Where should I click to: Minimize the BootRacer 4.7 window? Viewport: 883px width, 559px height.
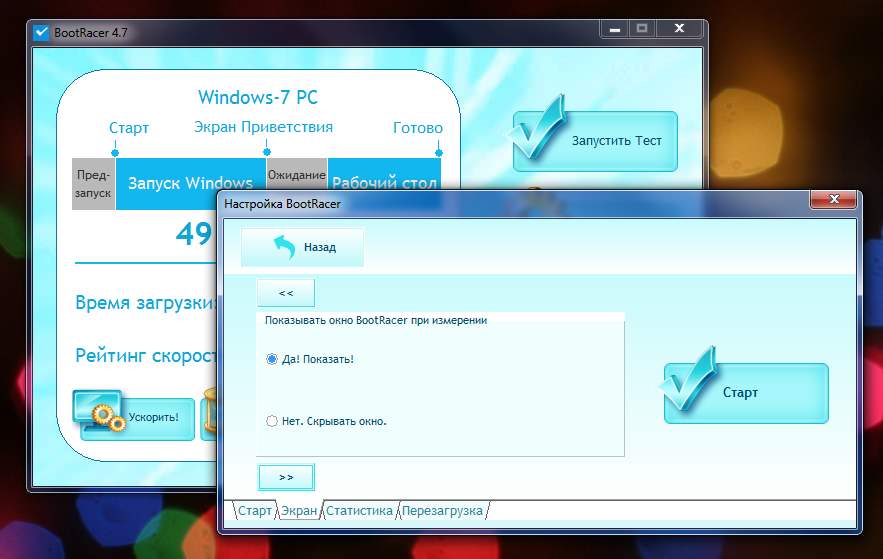[614, 29]
